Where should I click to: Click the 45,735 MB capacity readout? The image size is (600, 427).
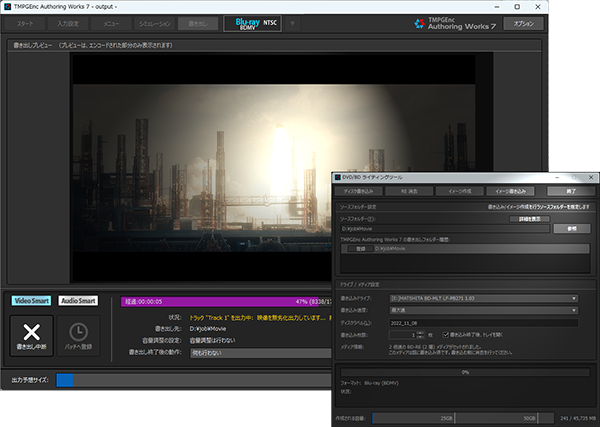[x=578, y=419]
